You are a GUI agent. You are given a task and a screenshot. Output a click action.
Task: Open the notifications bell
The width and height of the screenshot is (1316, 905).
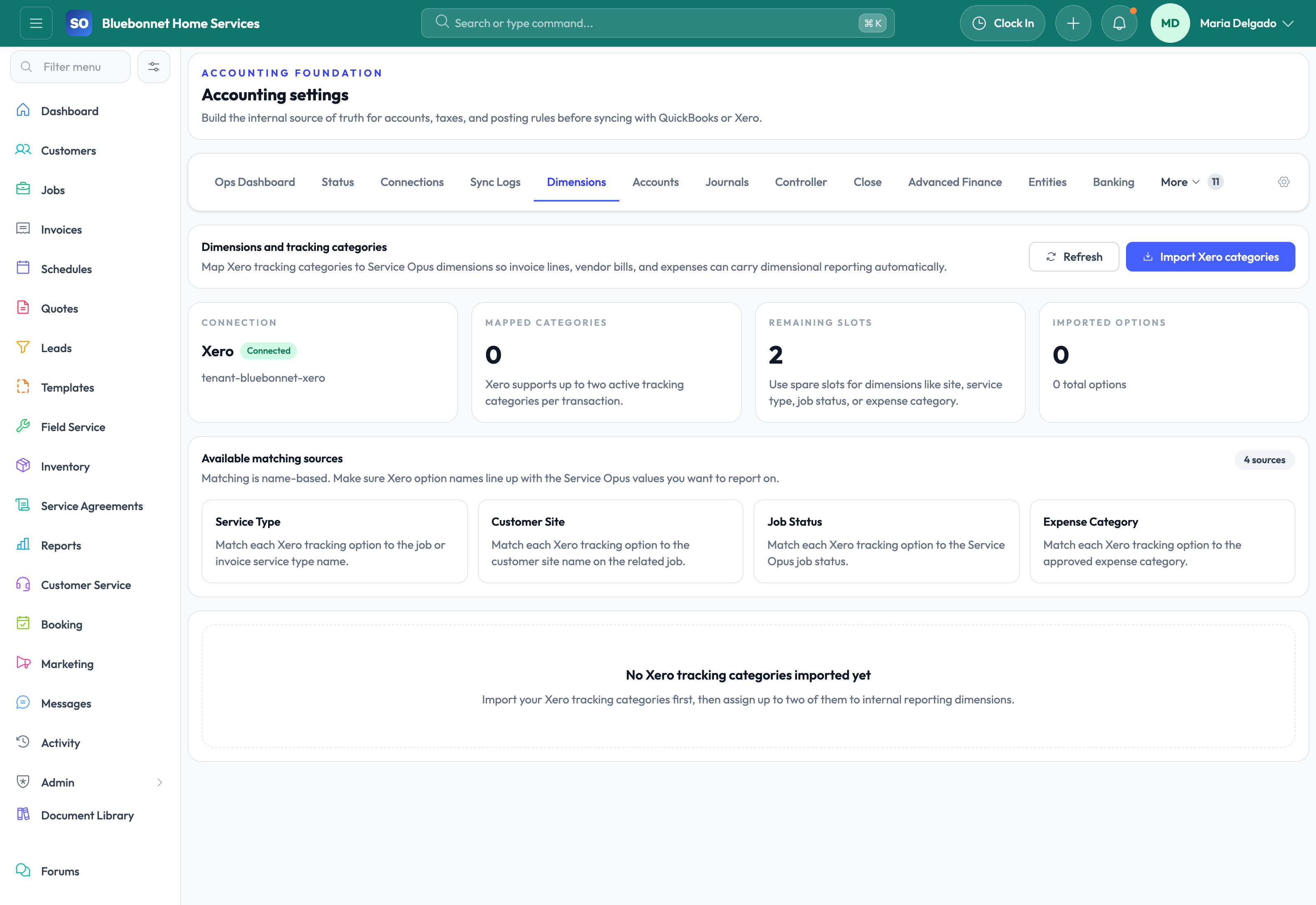pos(1119,23)
